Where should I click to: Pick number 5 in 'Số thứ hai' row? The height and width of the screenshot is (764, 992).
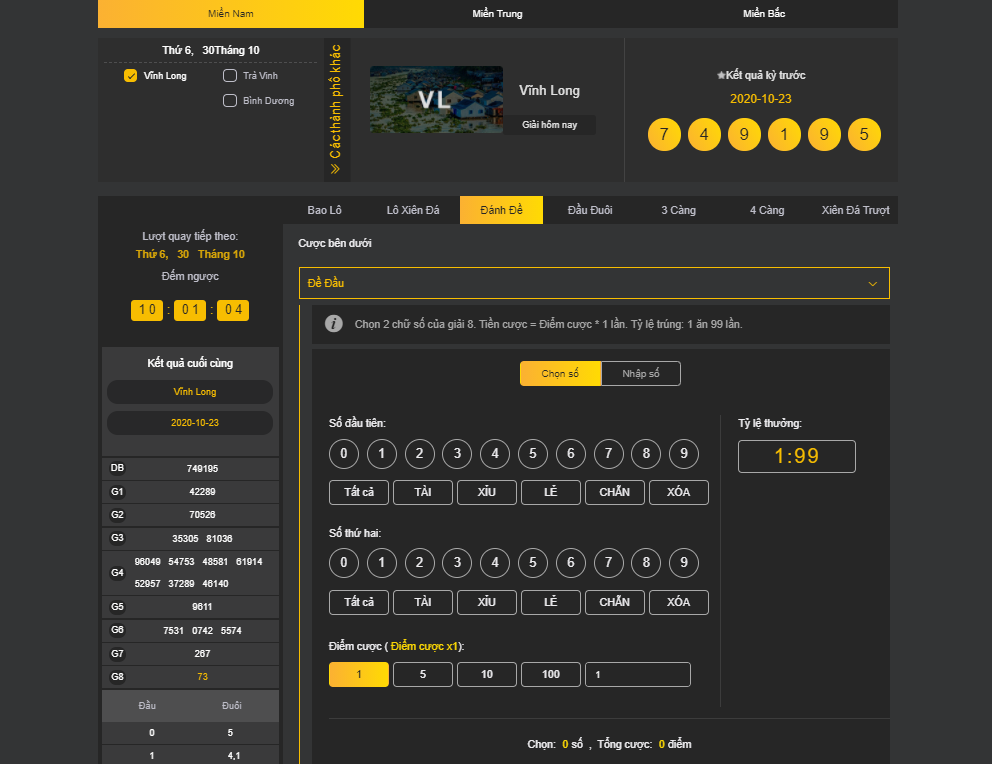click(x=533, y=563)
